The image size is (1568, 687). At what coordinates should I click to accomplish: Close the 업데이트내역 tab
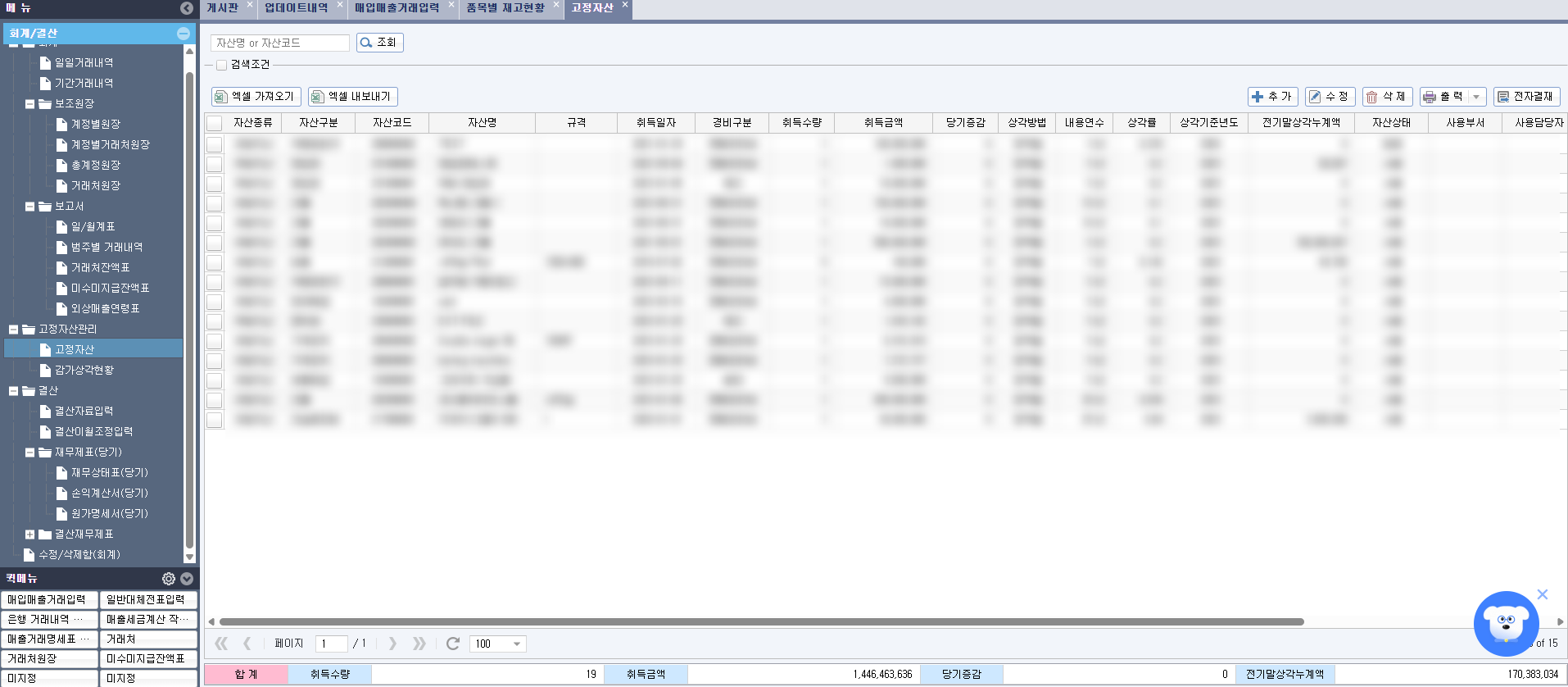tap(340, 5)
